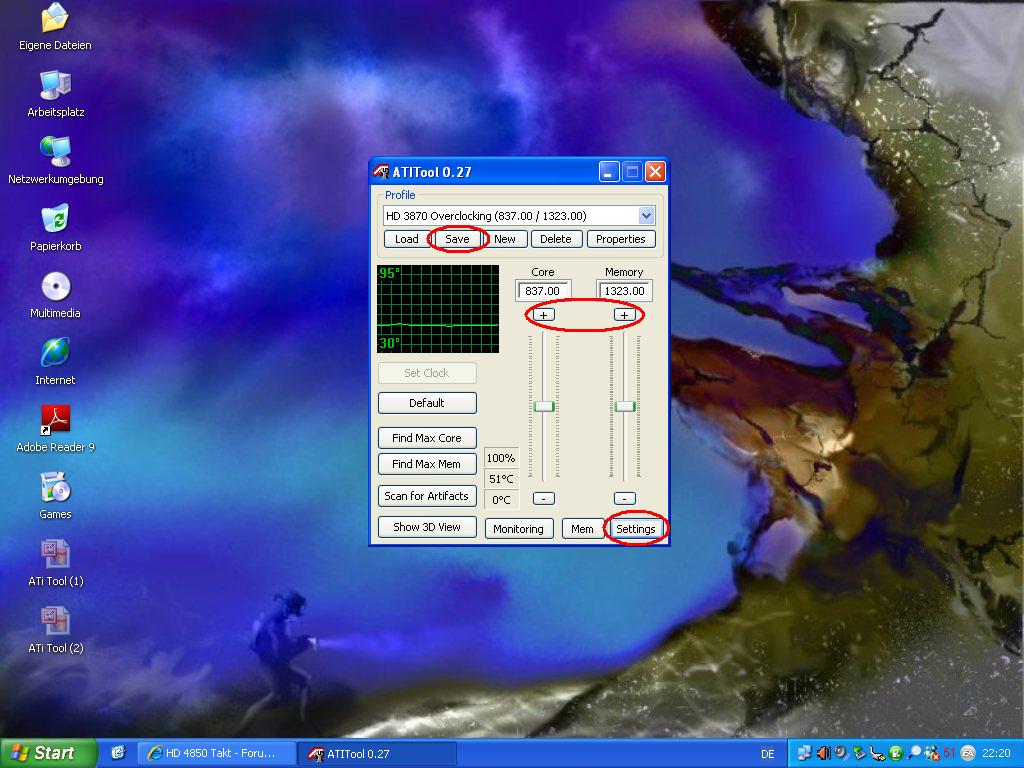Click 51°C temperature readout

click(x=502, y=479)
